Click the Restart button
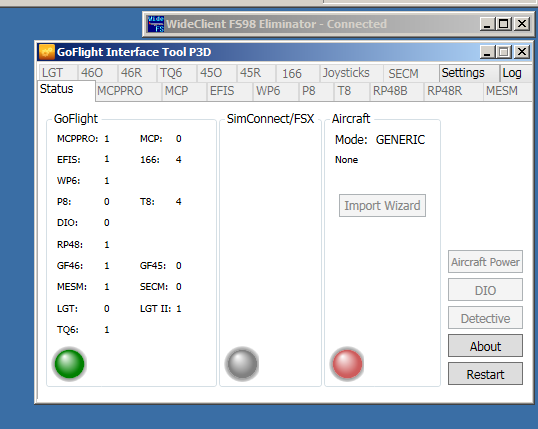Image resolution: width=538 pixels, height=429 pixels. 485,374
